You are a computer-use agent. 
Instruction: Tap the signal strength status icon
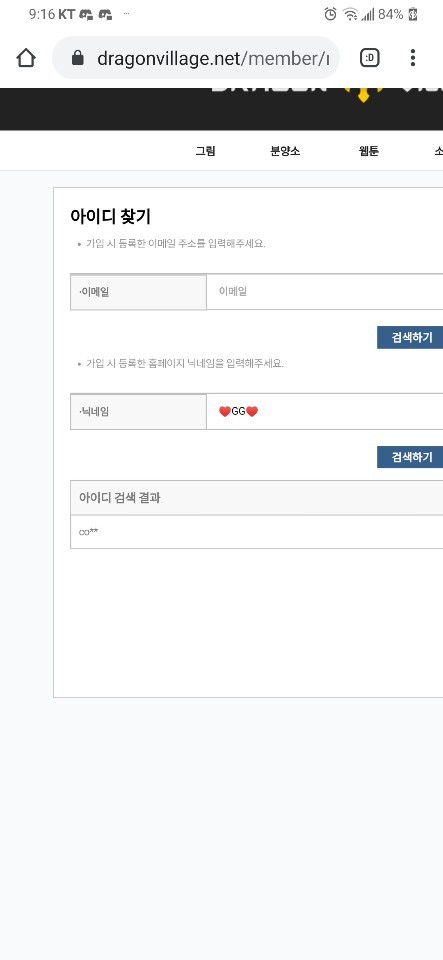368,14
